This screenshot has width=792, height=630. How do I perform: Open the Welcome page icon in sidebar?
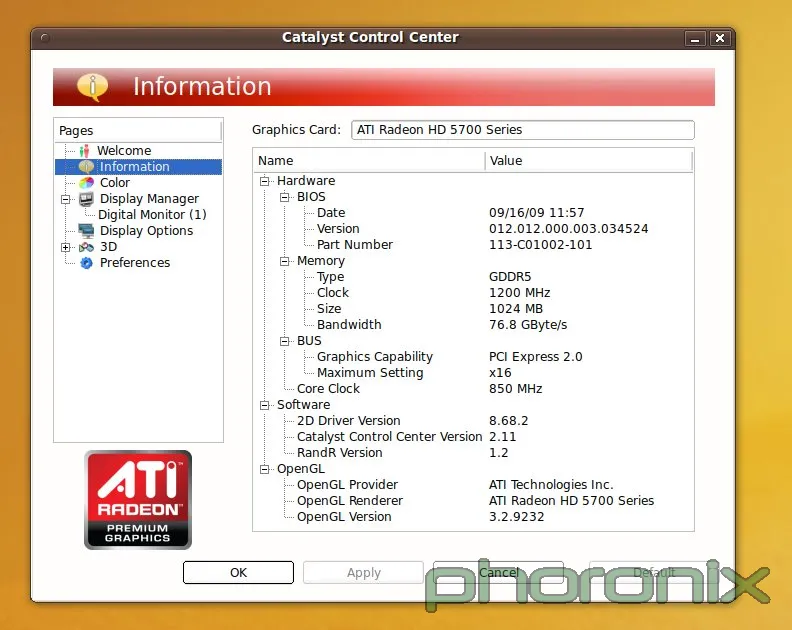[x=85, y=151]
